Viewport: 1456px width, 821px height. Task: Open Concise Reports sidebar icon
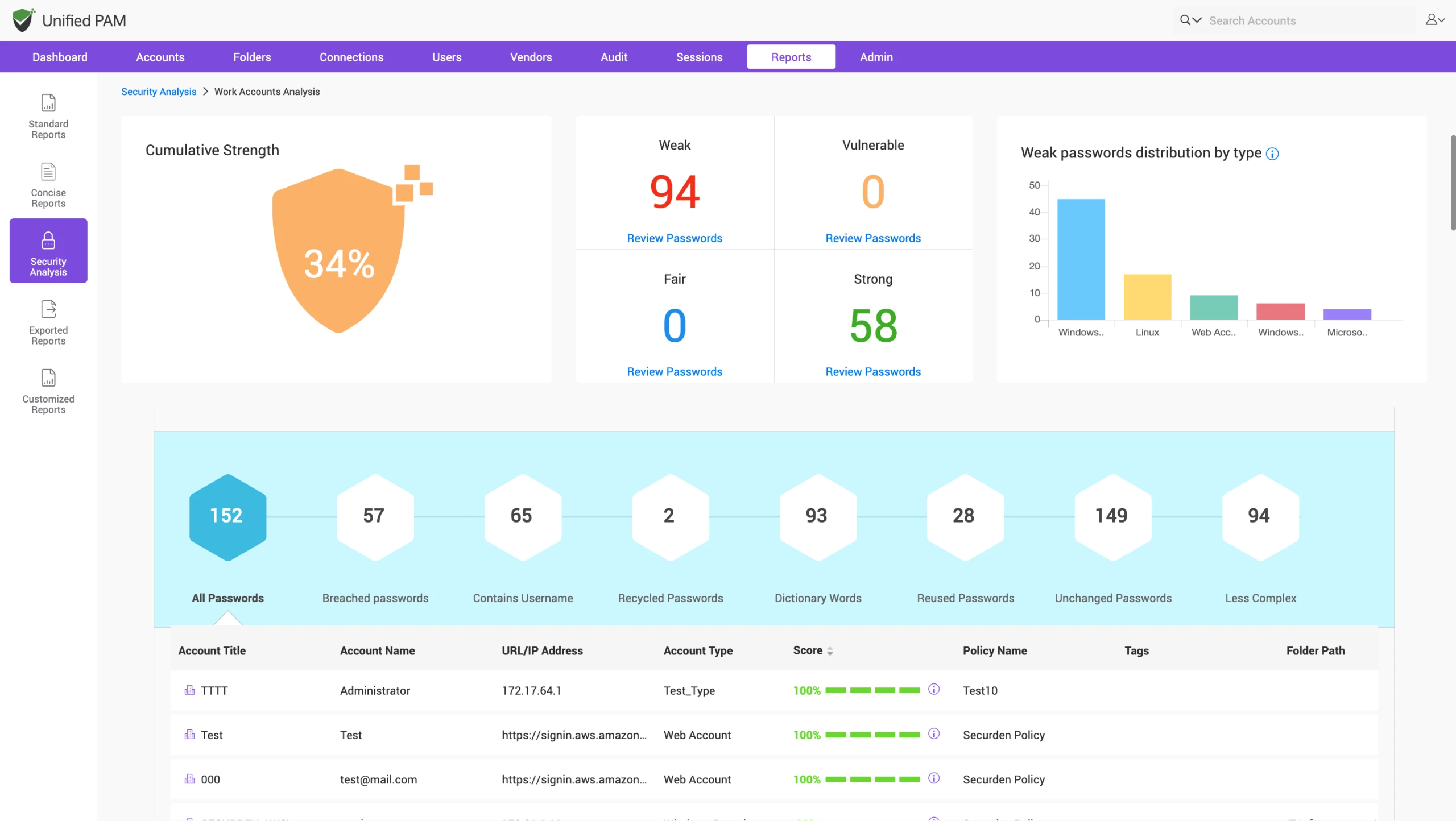(x=48, y=185)
